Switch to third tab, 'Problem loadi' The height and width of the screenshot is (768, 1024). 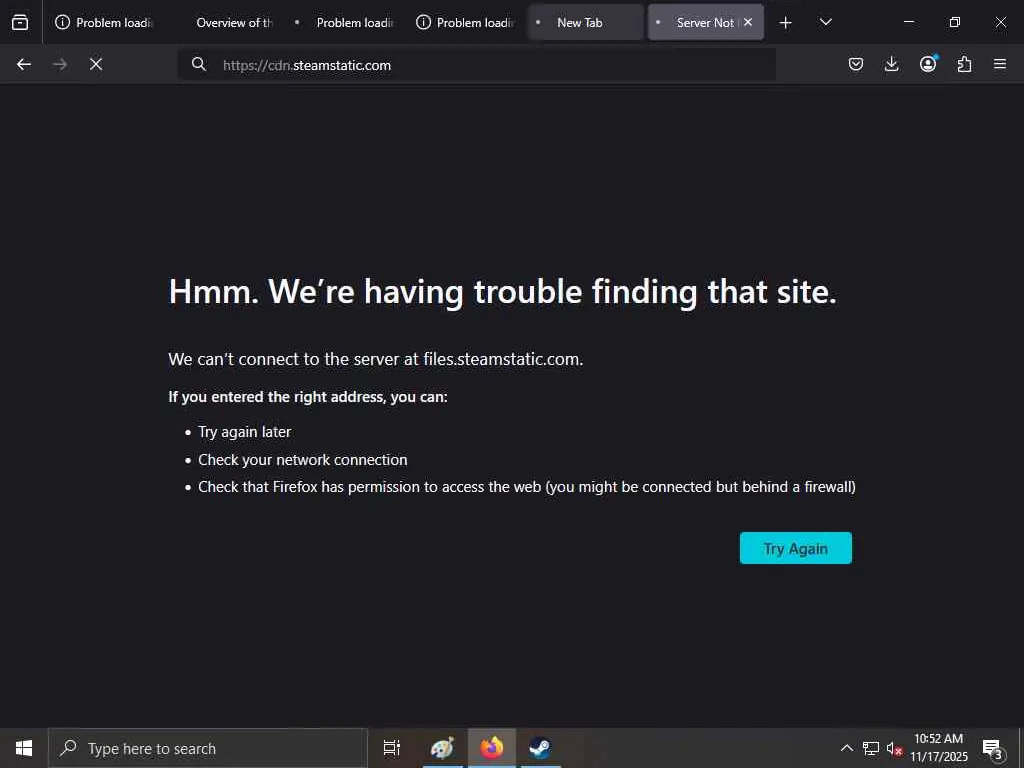345,22
